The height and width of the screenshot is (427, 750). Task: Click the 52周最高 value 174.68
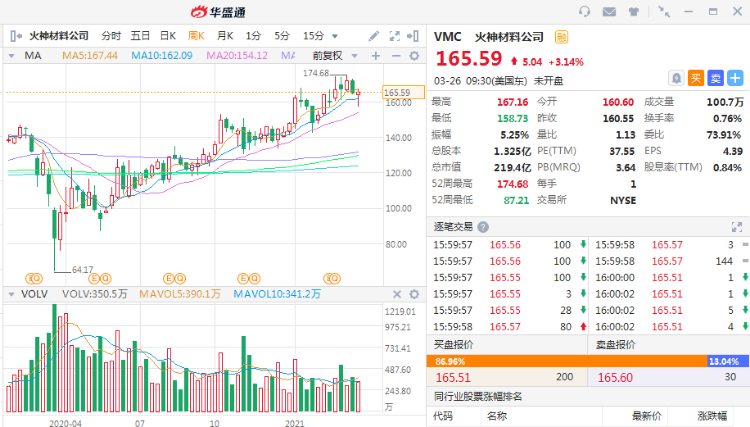click(513, 184)
